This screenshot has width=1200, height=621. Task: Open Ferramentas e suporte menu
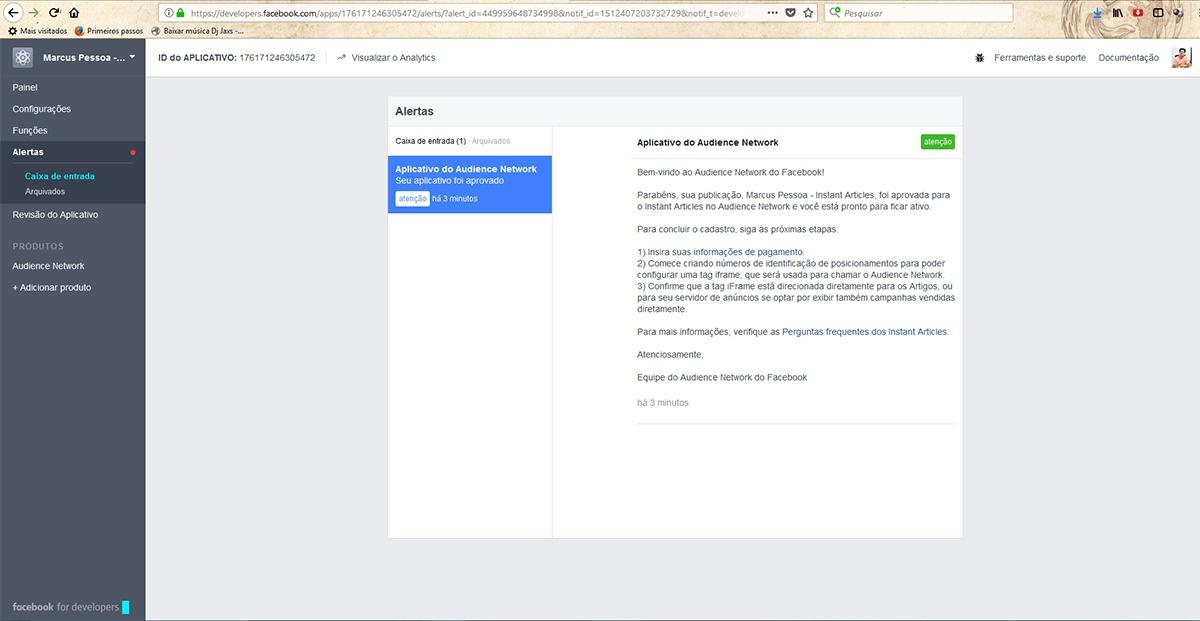click(1040, 58)
